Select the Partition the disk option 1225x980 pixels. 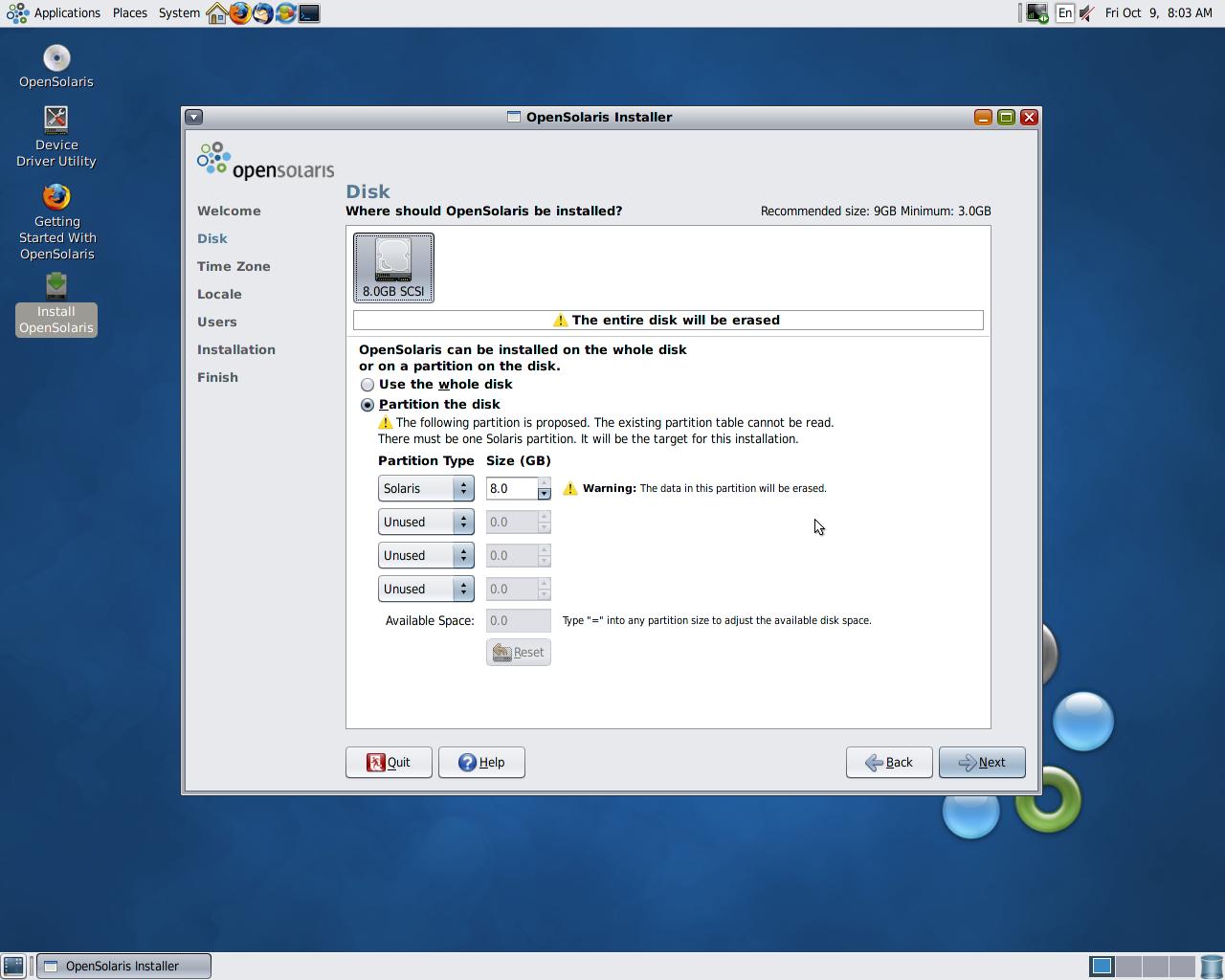tap(367, 405)
